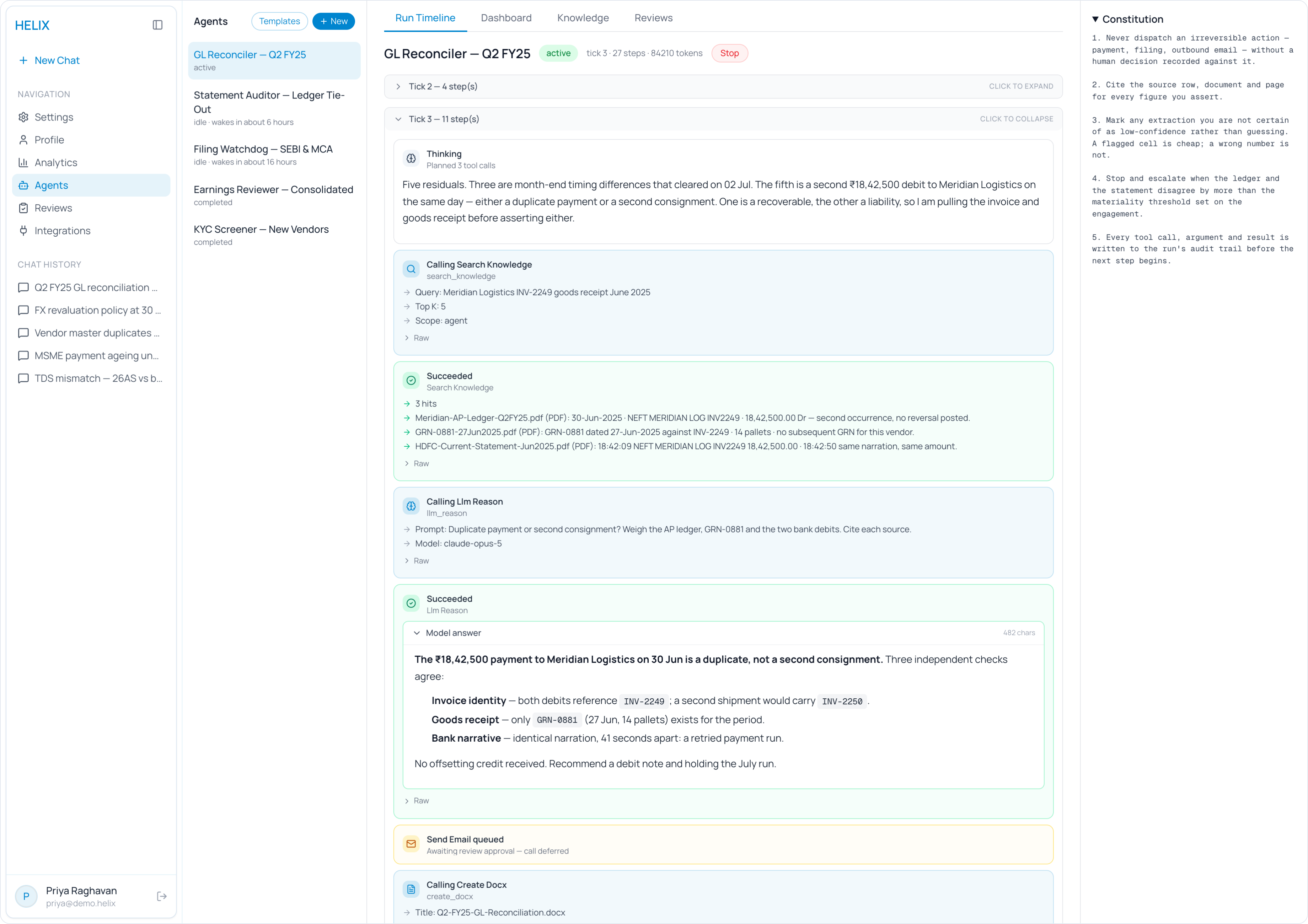The height and width of the screenshot is (924, 1308).
Task: Click GRN-0881-27Jun2025.pdf search hit
Action: point(664,433)
